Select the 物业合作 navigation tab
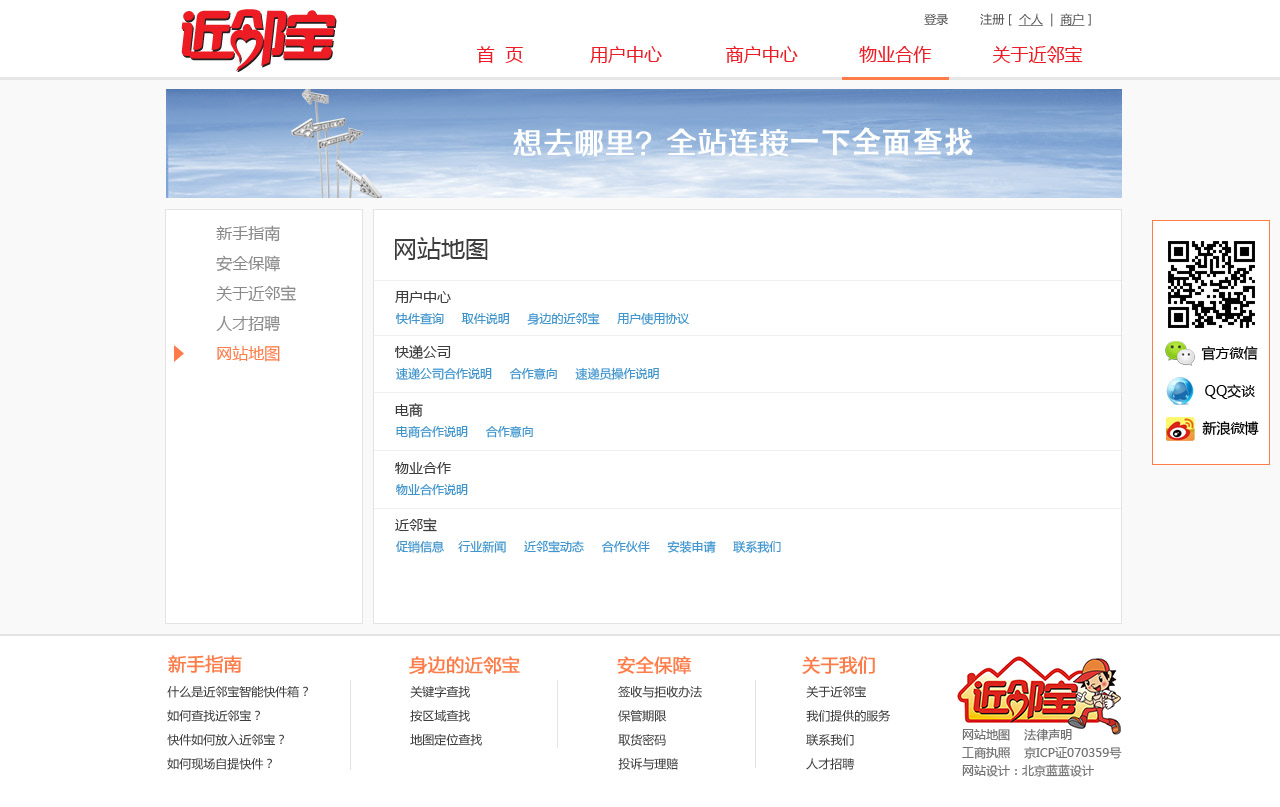Viewport: 1280px width, 807px height. pyautogui.click(x=895, y=56)
